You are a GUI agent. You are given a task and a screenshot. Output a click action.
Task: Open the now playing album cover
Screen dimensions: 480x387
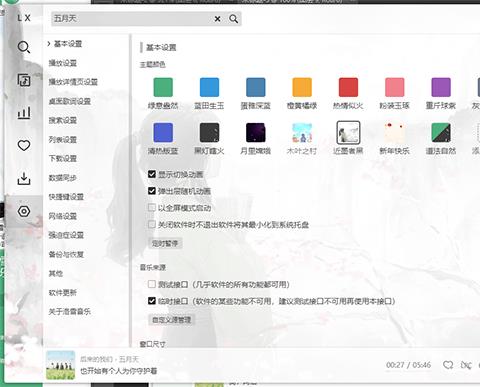(x=60, y=365)
